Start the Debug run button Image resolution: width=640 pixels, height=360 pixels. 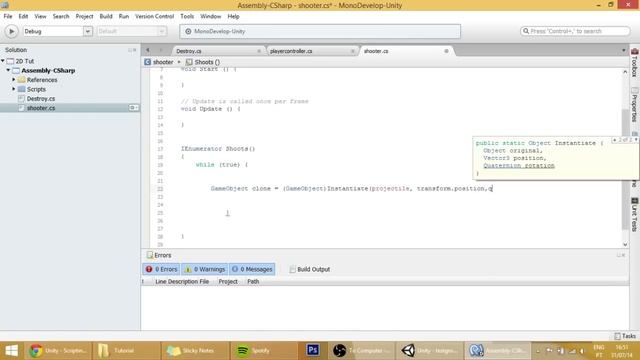click(11, 31)
